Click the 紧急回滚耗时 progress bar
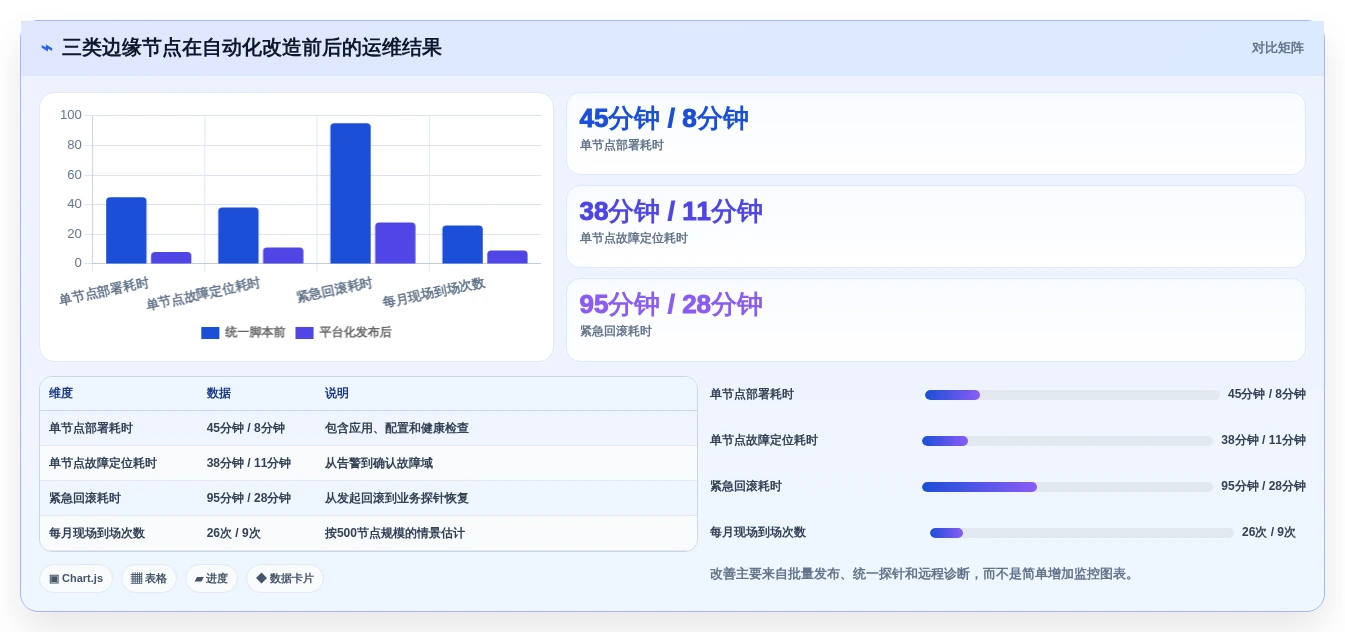1345x632 pixels. tap(1067, 487)
